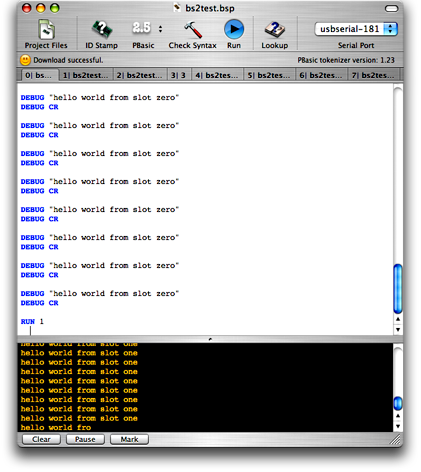Viewport: 421px width, 472px height.
Task: Click the bs2test.bsp title document icon
Action: click(x=177, y=8)
